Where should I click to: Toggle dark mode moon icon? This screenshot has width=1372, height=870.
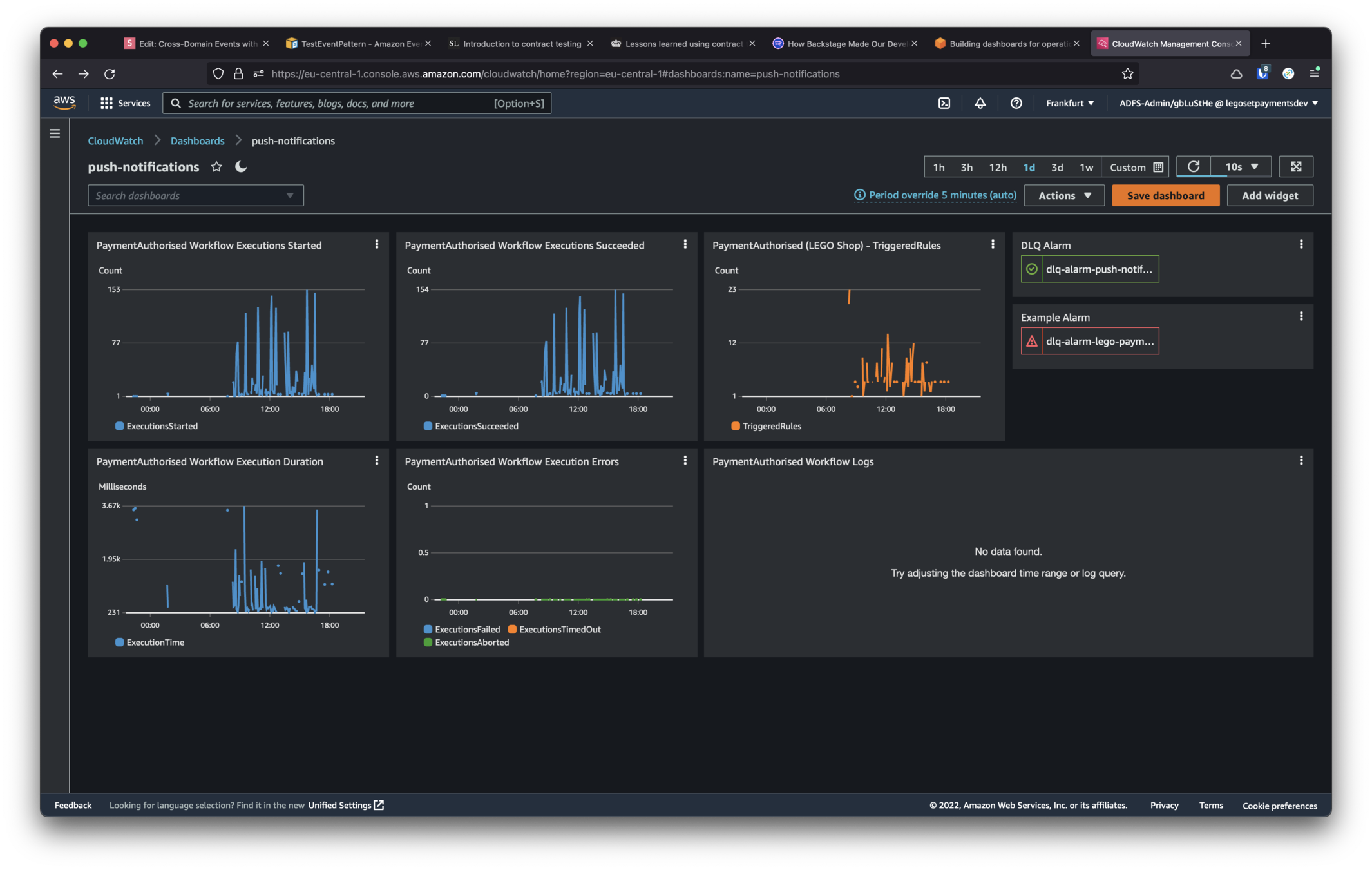pyautogui.click(x=241, y=167)
